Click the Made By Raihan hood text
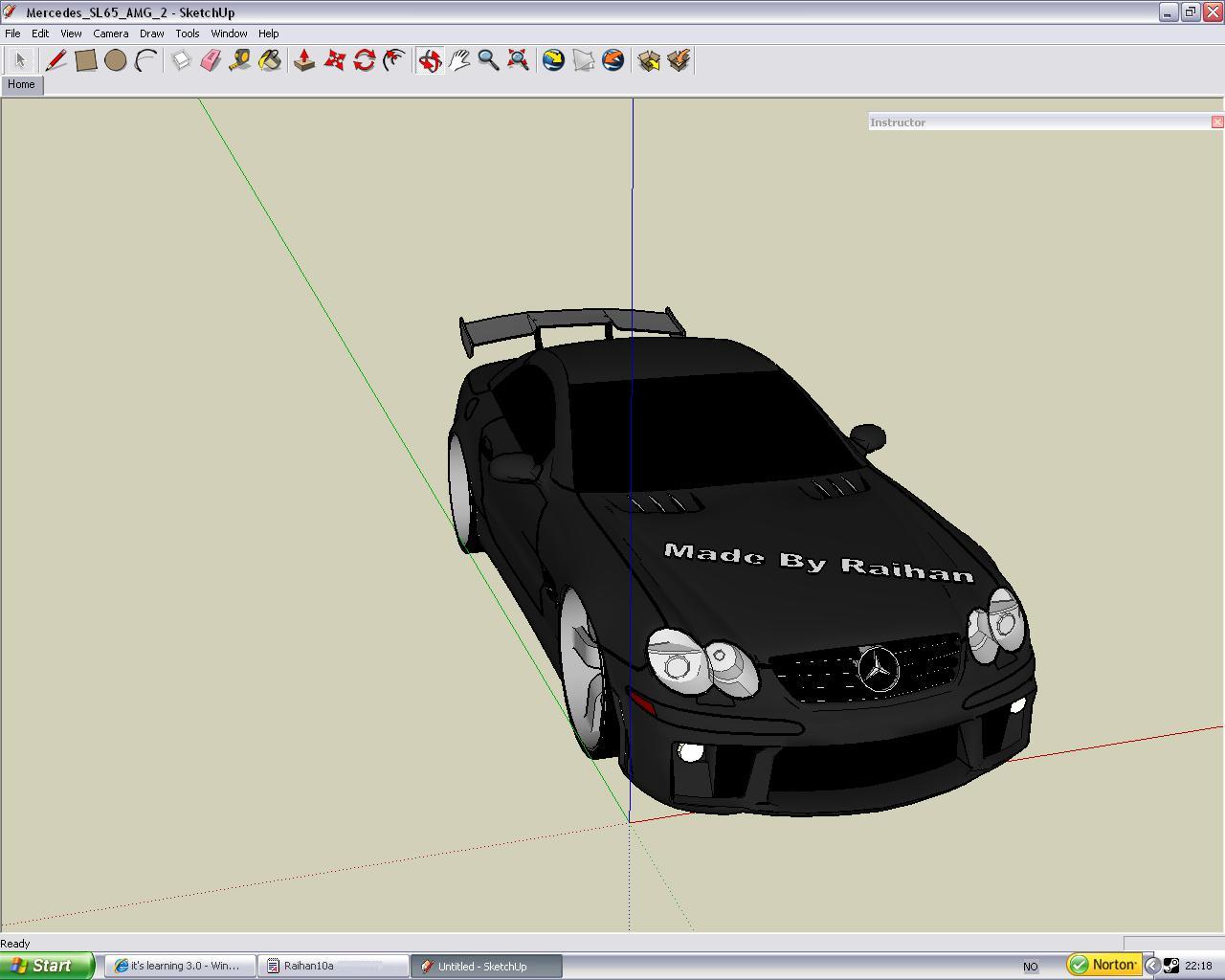The width and height of the screenshot is (1225, 980). click(x=819, y=562)
